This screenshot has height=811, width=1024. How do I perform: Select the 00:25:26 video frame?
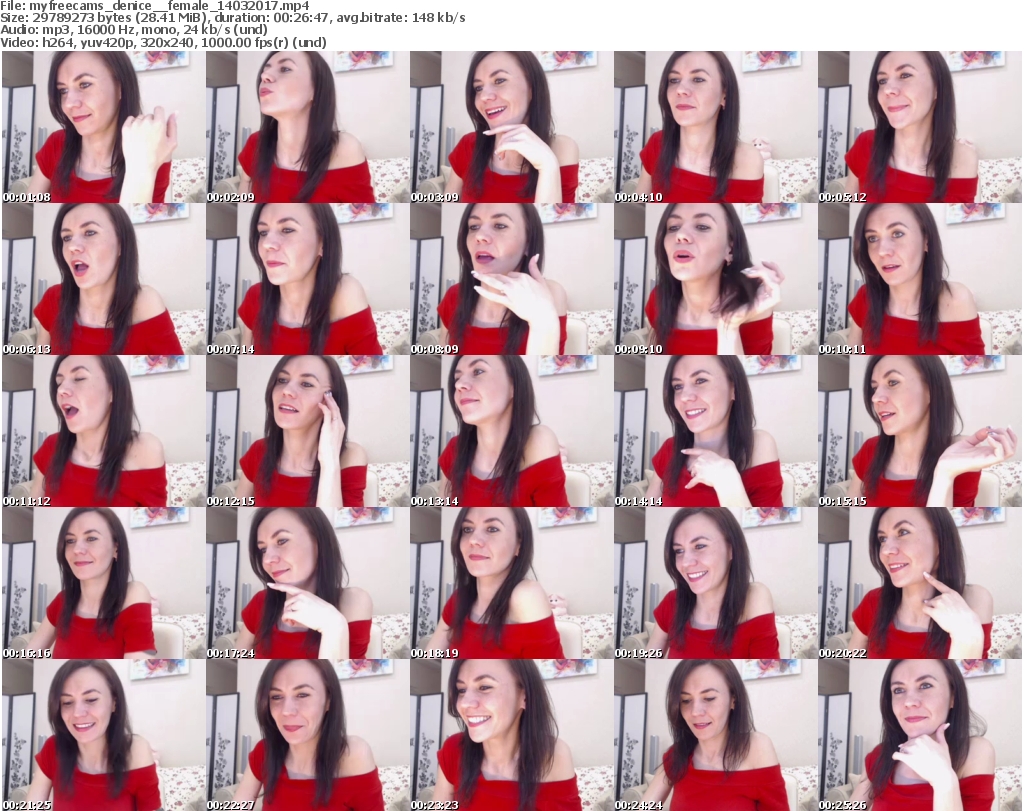coord(920,736)
